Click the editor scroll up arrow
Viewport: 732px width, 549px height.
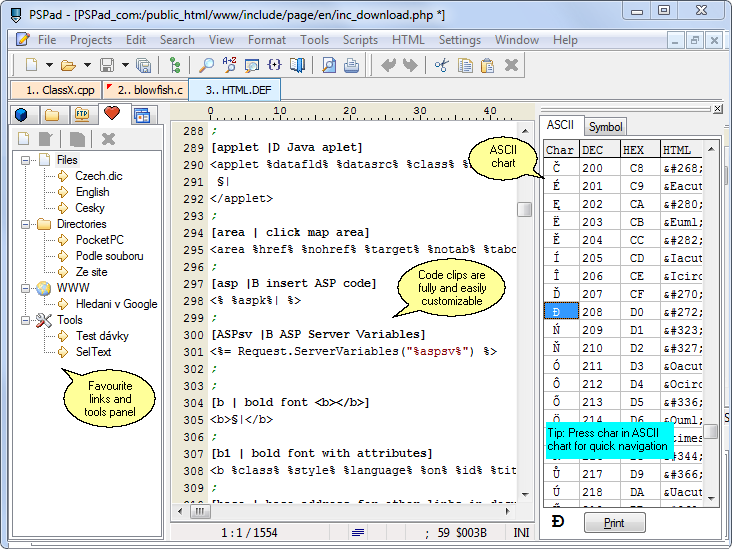[525, 131]
